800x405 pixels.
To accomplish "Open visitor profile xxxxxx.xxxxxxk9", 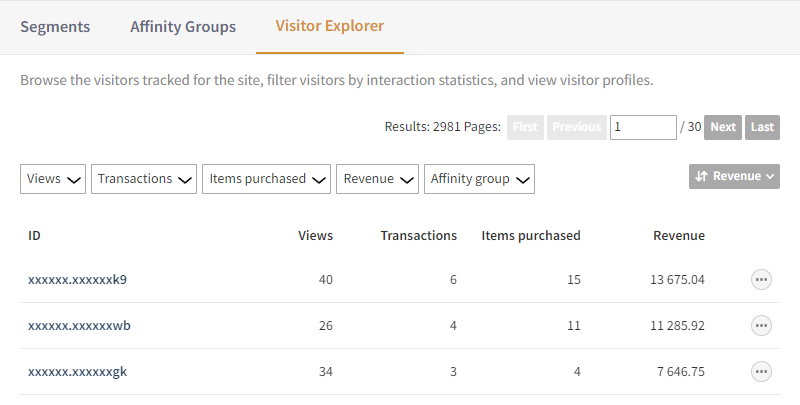I will (x=77, y=280).
